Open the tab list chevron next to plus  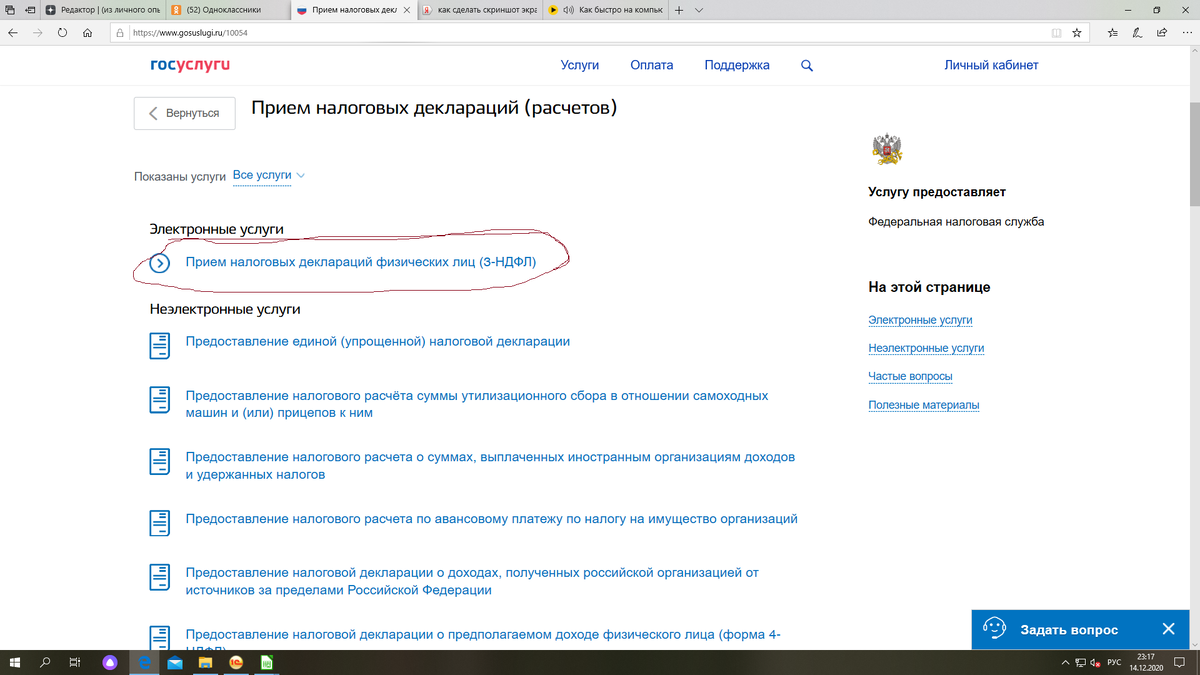(x=697, y=11)
